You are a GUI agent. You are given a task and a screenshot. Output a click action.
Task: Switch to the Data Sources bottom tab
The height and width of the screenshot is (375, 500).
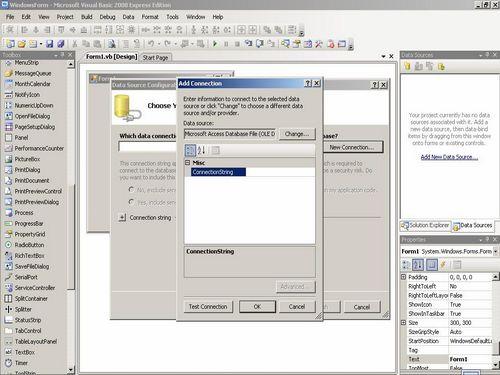coord(473,226)
